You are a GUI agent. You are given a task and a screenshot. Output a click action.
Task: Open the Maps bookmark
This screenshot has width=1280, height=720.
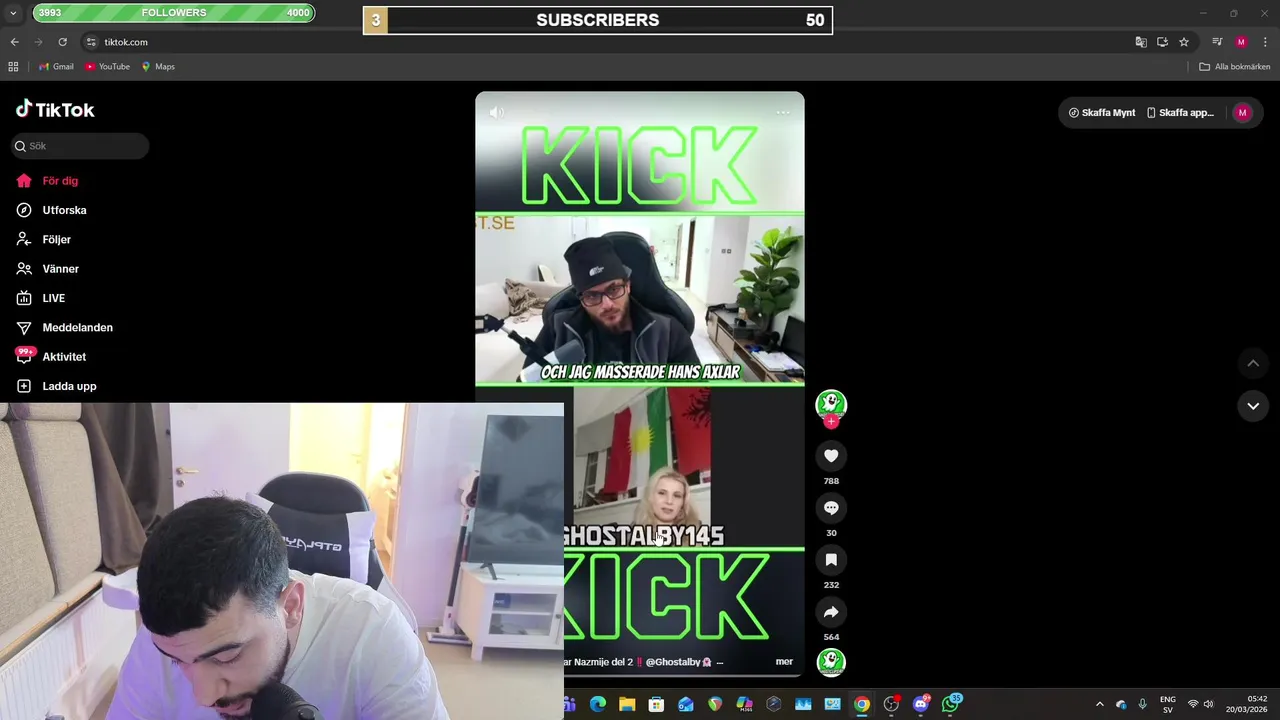pyautogui.click(x=158, y=67)
